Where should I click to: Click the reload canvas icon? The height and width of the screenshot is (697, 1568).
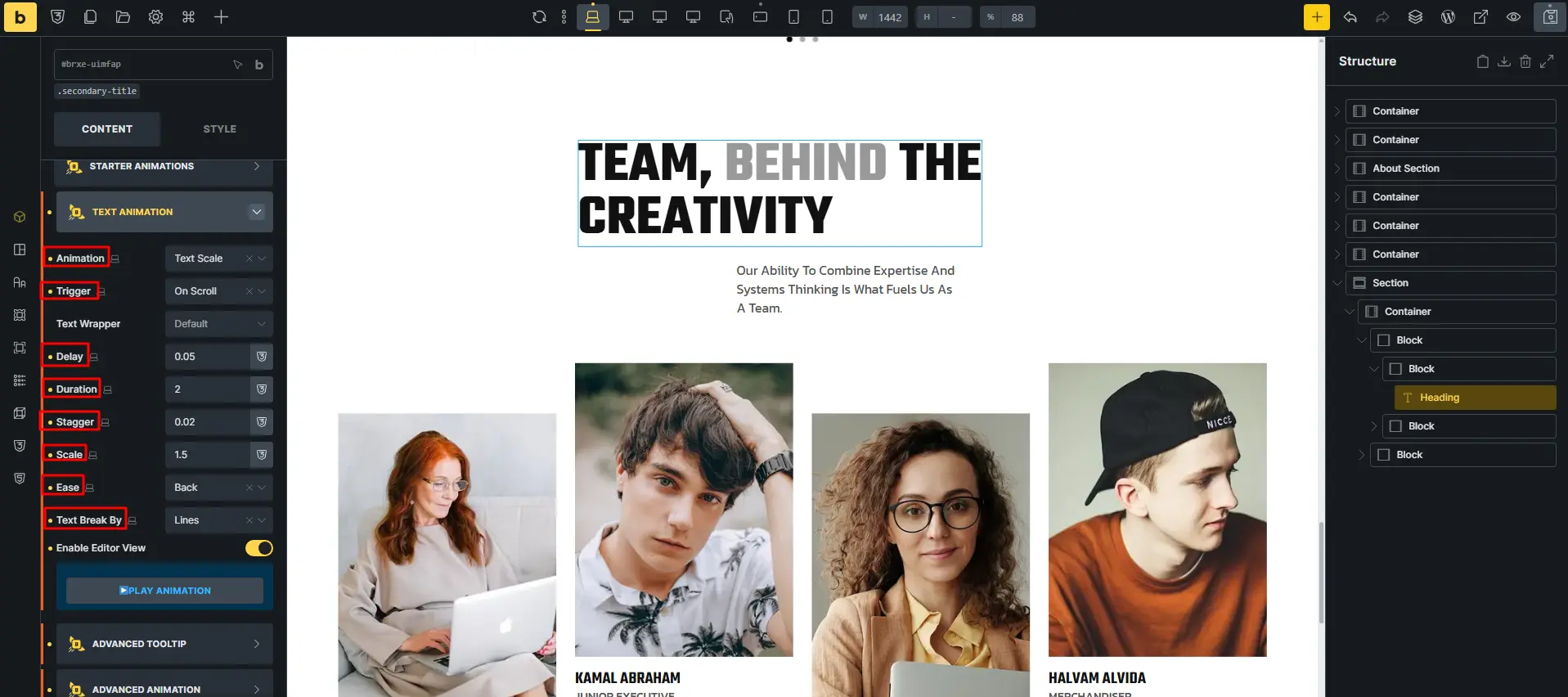click(x=539, y=17)
